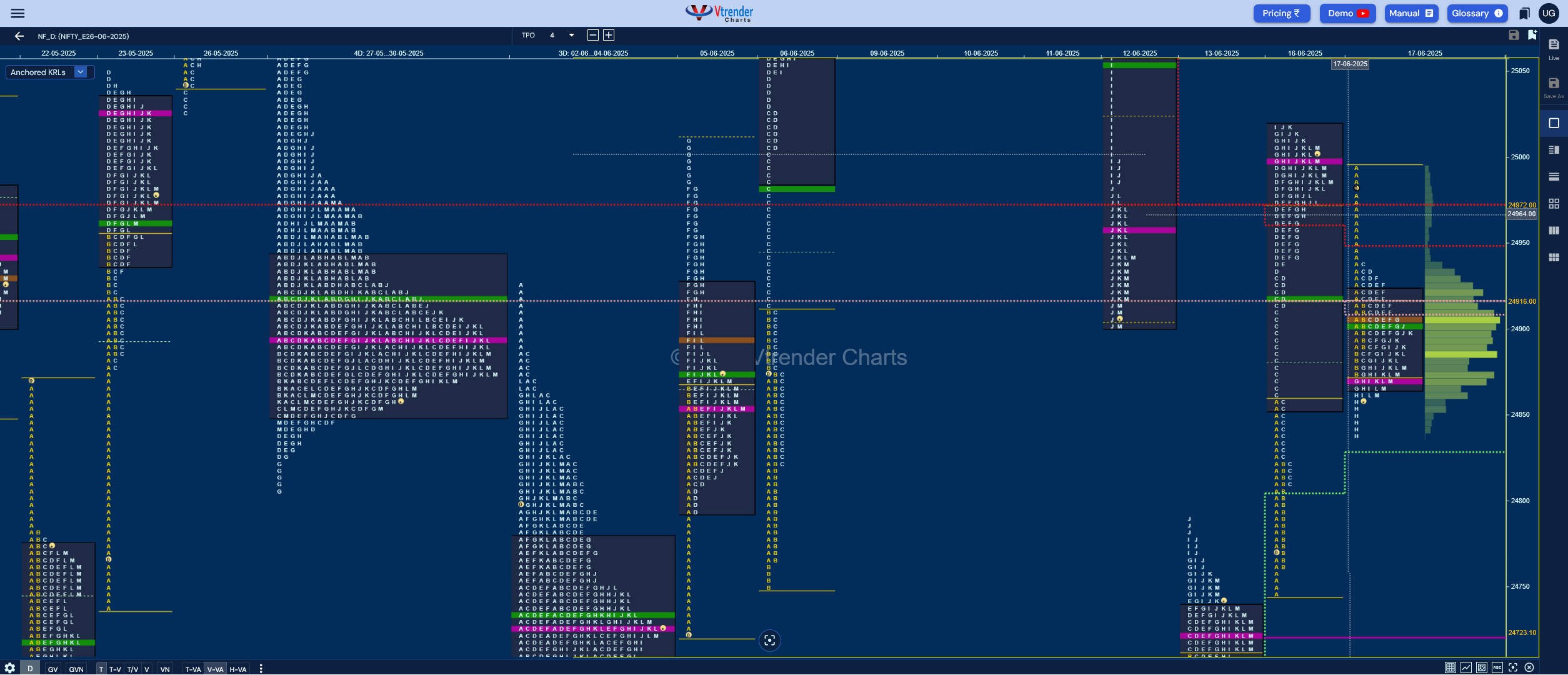Select list-with-panel layout icon
The image size is (1568, 675).
[x=1554, y=150]
